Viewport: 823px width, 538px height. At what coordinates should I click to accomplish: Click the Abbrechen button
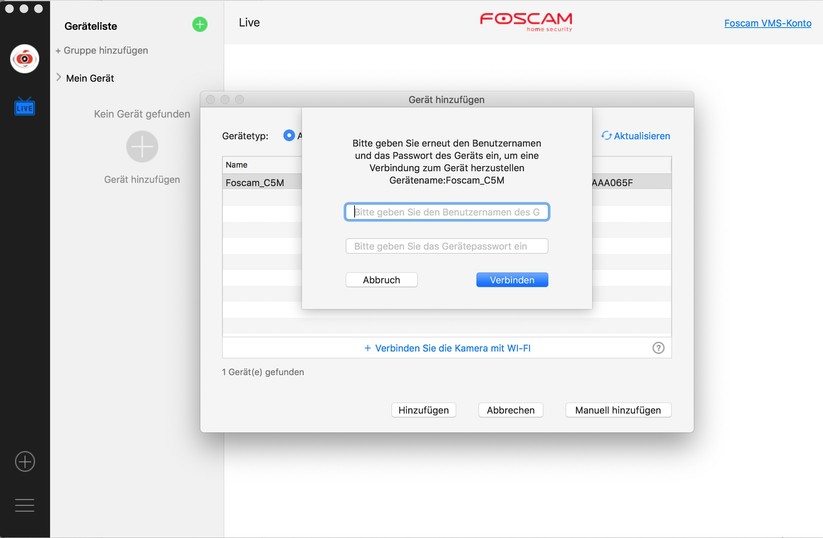tap(511, 410)
